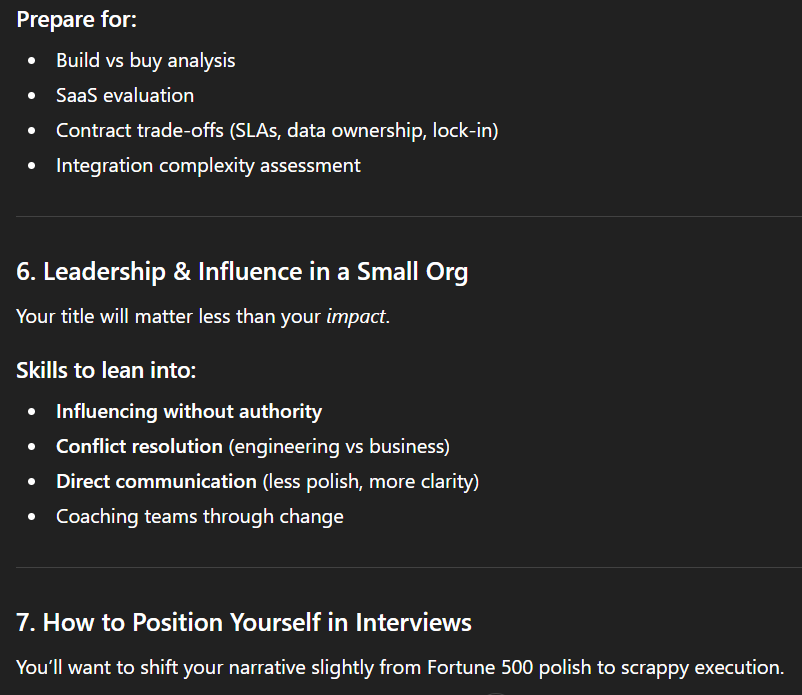Click the "Prepare for:" heading
802x695 pixels.
pyautogui.click(x=76, y=19)
